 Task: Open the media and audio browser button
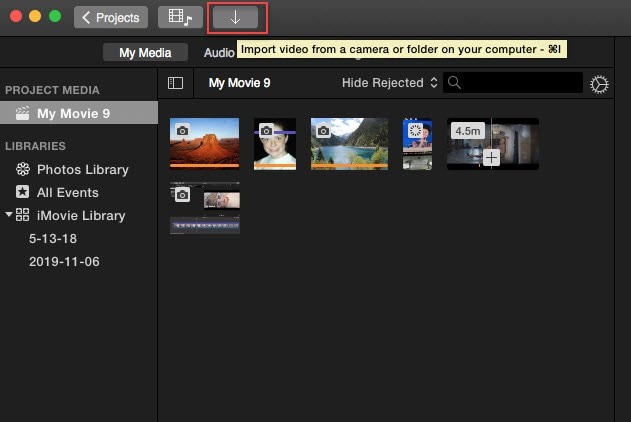180,17
